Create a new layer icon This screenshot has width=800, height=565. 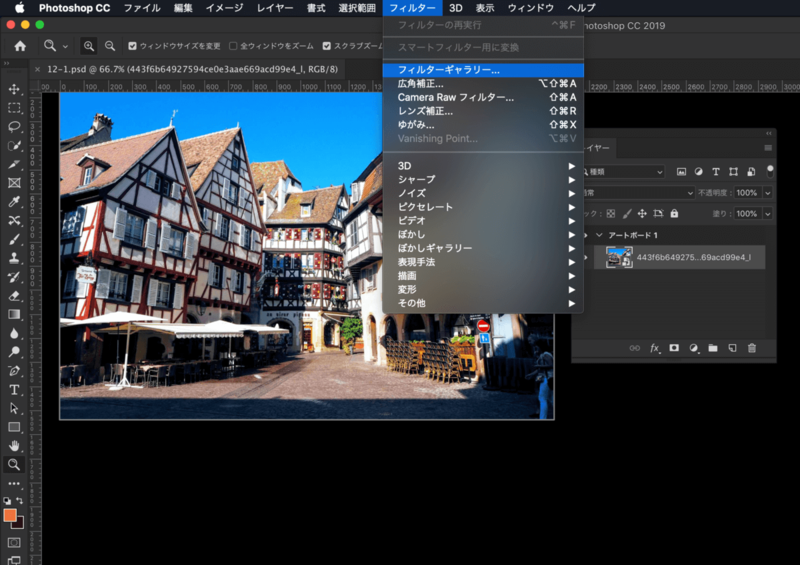pyautogui.click(x=732, y=348)
